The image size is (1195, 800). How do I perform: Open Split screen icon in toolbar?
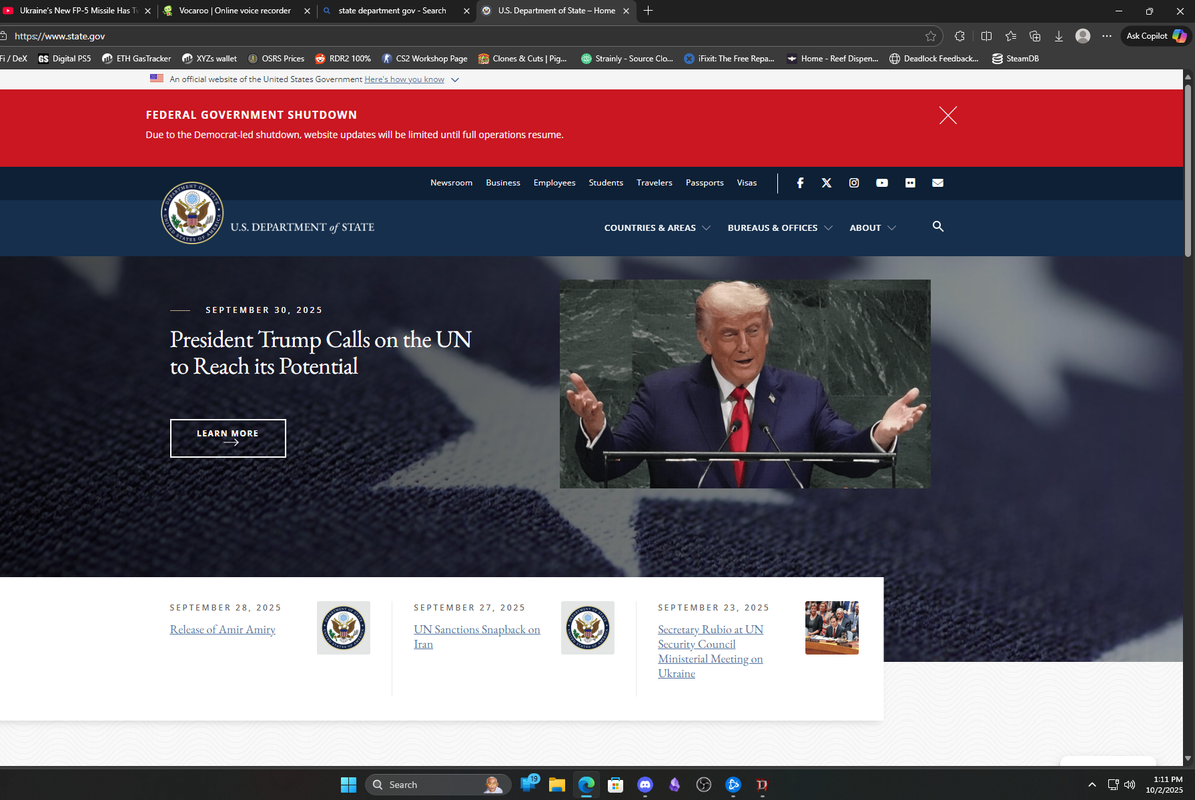(x=986, y=36)
